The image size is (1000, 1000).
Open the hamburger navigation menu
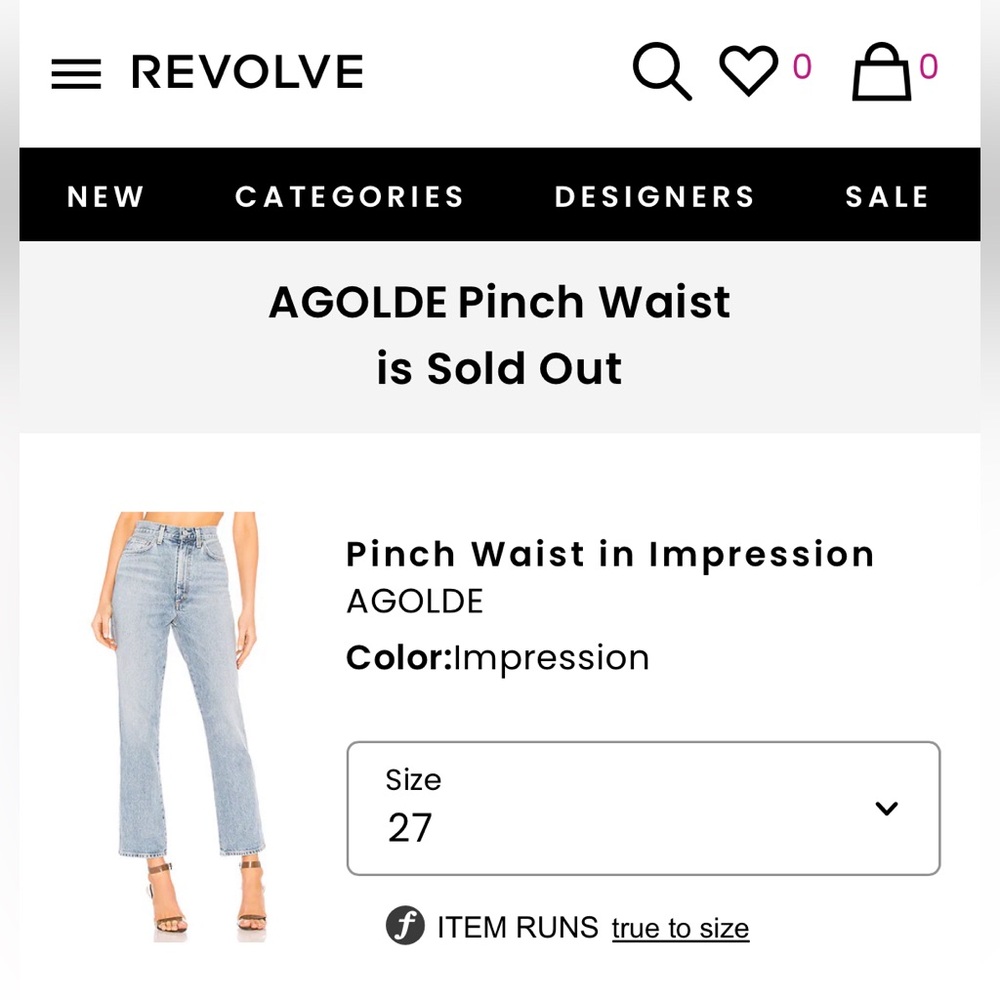pyautogui.click(x=75, y=72)
